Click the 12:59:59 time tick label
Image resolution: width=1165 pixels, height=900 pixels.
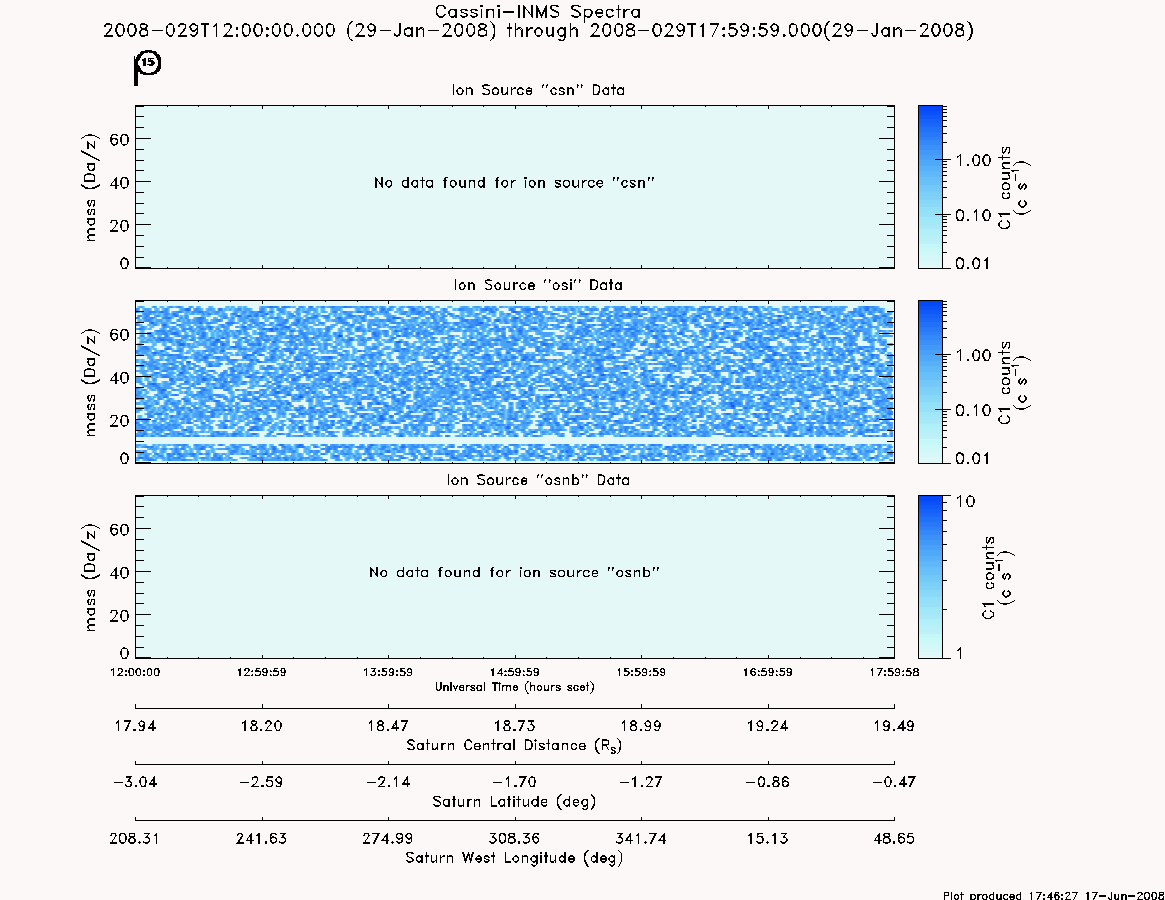(262, 672)
